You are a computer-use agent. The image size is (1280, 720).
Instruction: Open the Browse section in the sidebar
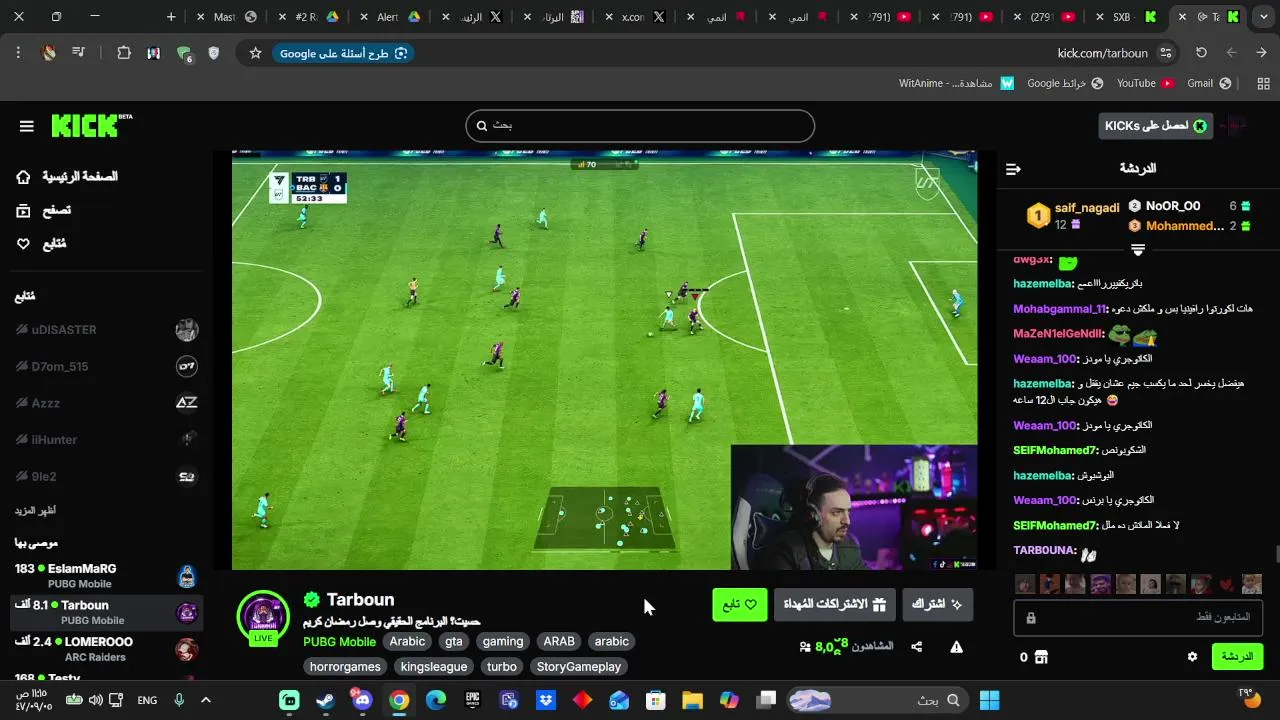coord(44,211)
